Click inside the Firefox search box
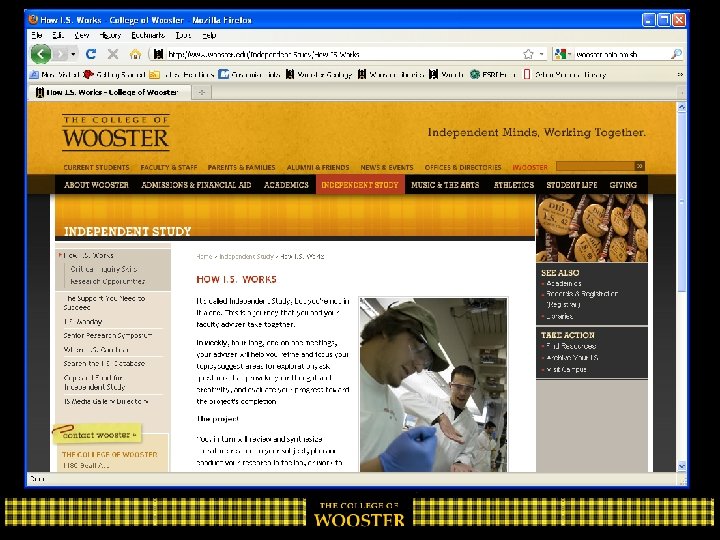Viewport: 720px width, 540px height. (x=621, y=54)
